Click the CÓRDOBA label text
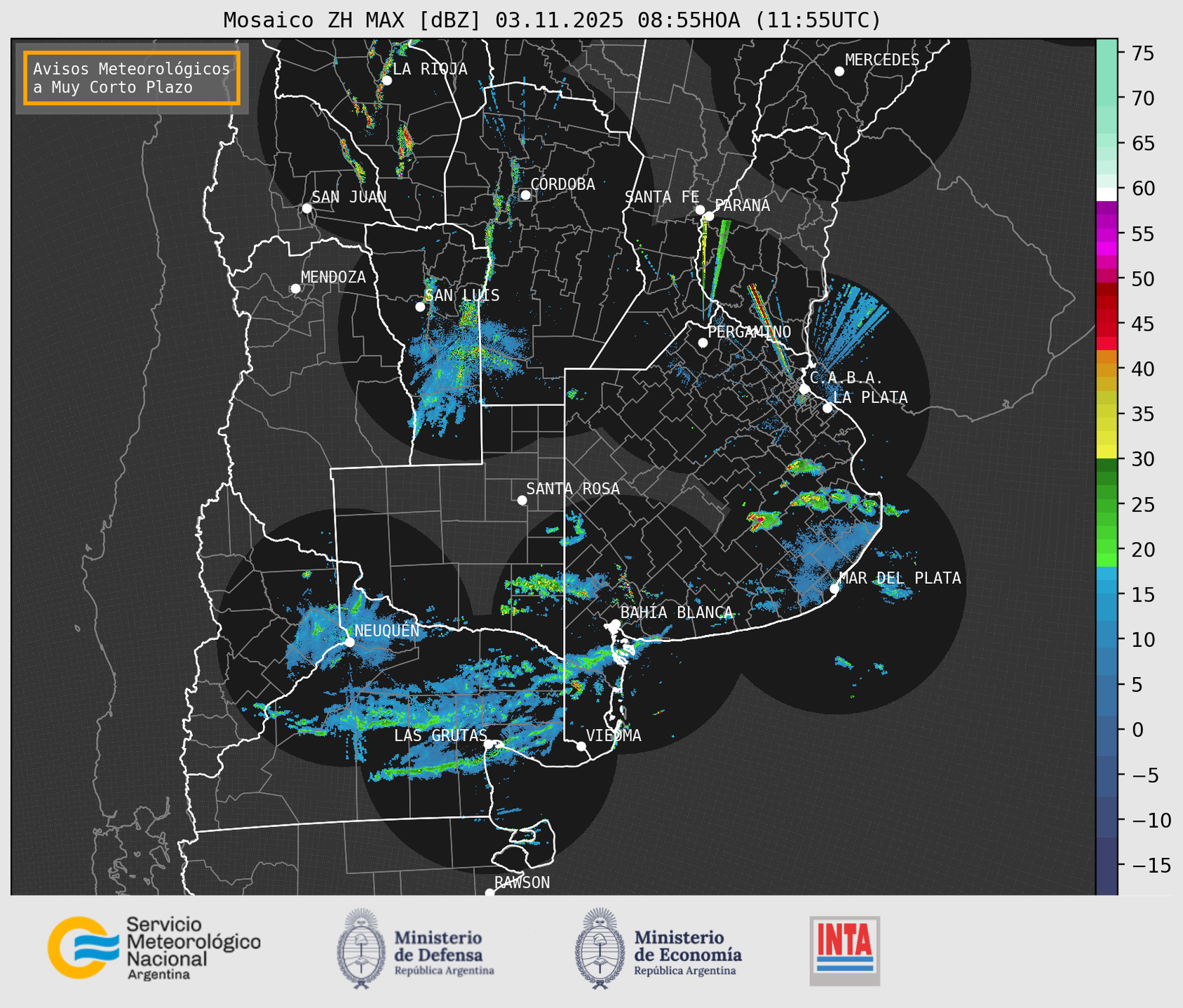Viewport: 1183px width, 1008px height. click(x=562, y=184)
